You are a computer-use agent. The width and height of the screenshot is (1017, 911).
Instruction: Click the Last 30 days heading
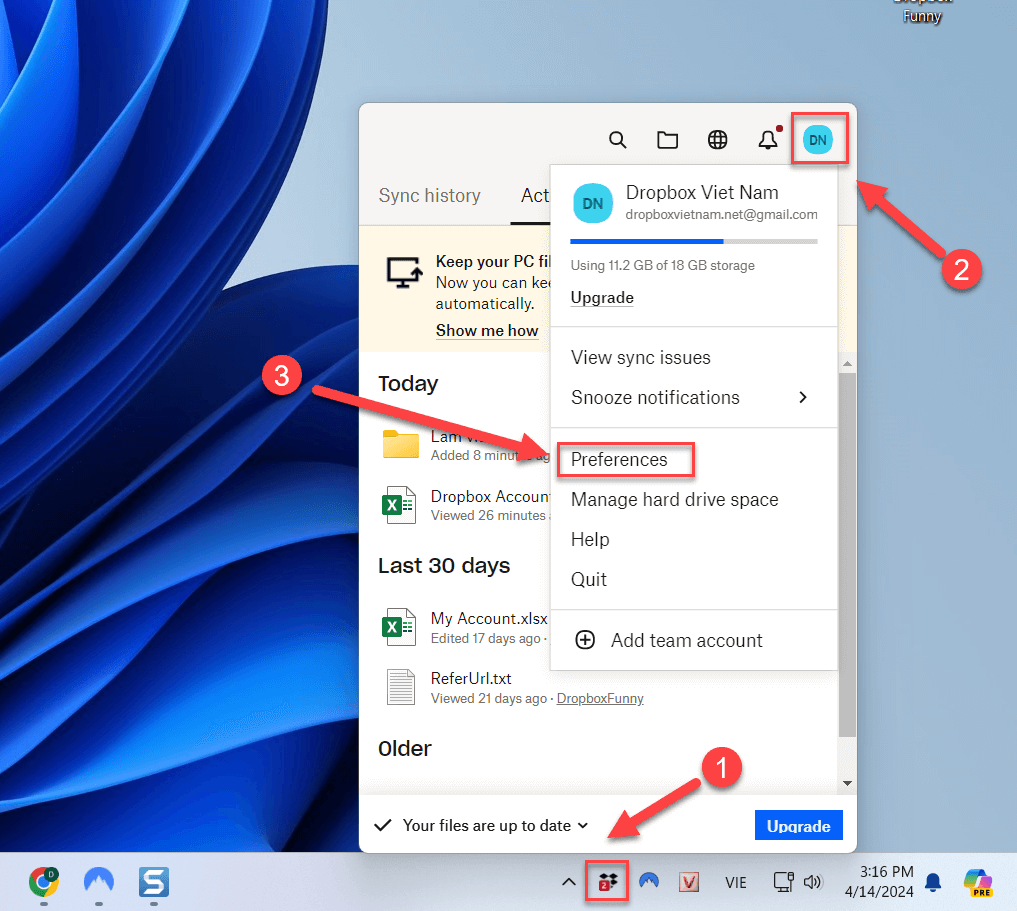pyautogui.click(x=444, y=565)
